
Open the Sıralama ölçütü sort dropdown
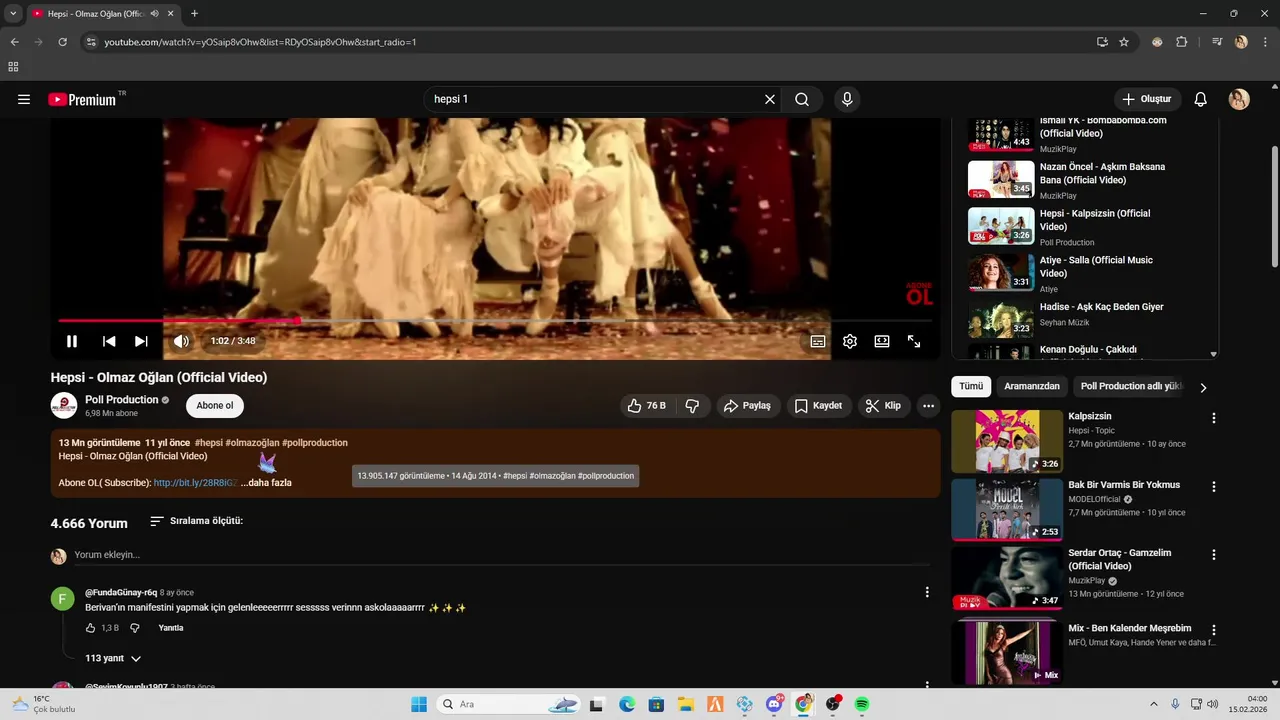pos(196,521)
